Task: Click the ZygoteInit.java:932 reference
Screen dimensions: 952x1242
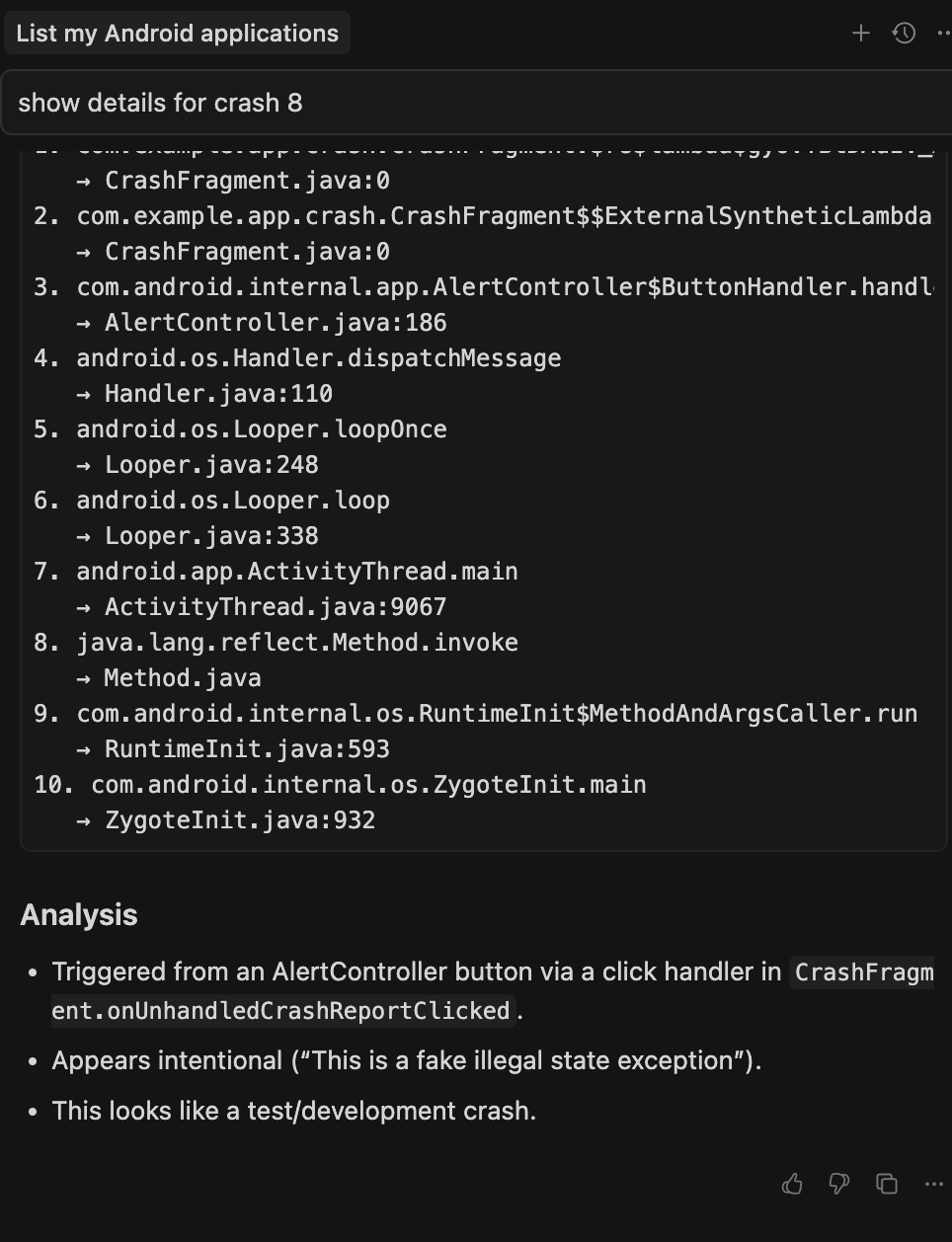Action: [240, 819]
